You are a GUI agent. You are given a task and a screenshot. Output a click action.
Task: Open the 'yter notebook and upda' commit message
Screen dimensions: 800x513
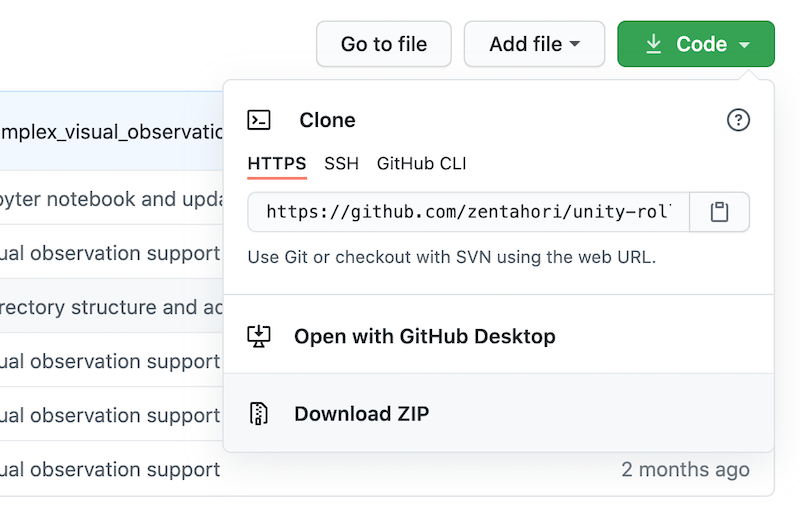coord(111,199)
